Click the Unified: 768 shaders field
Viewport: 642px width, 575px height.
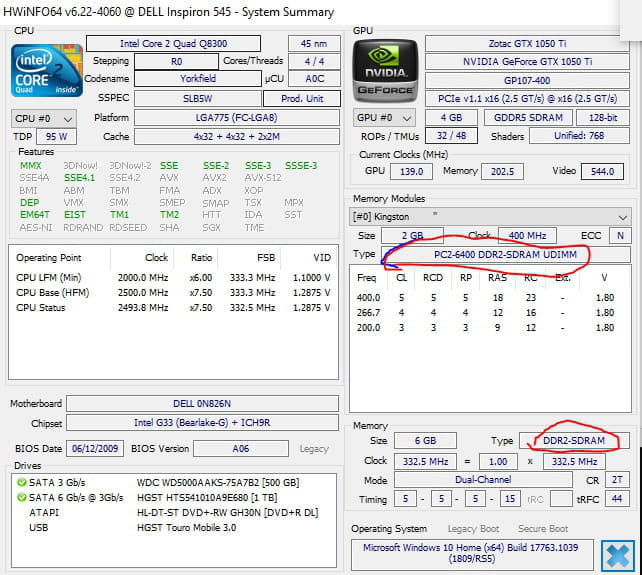tap(579, 136)
